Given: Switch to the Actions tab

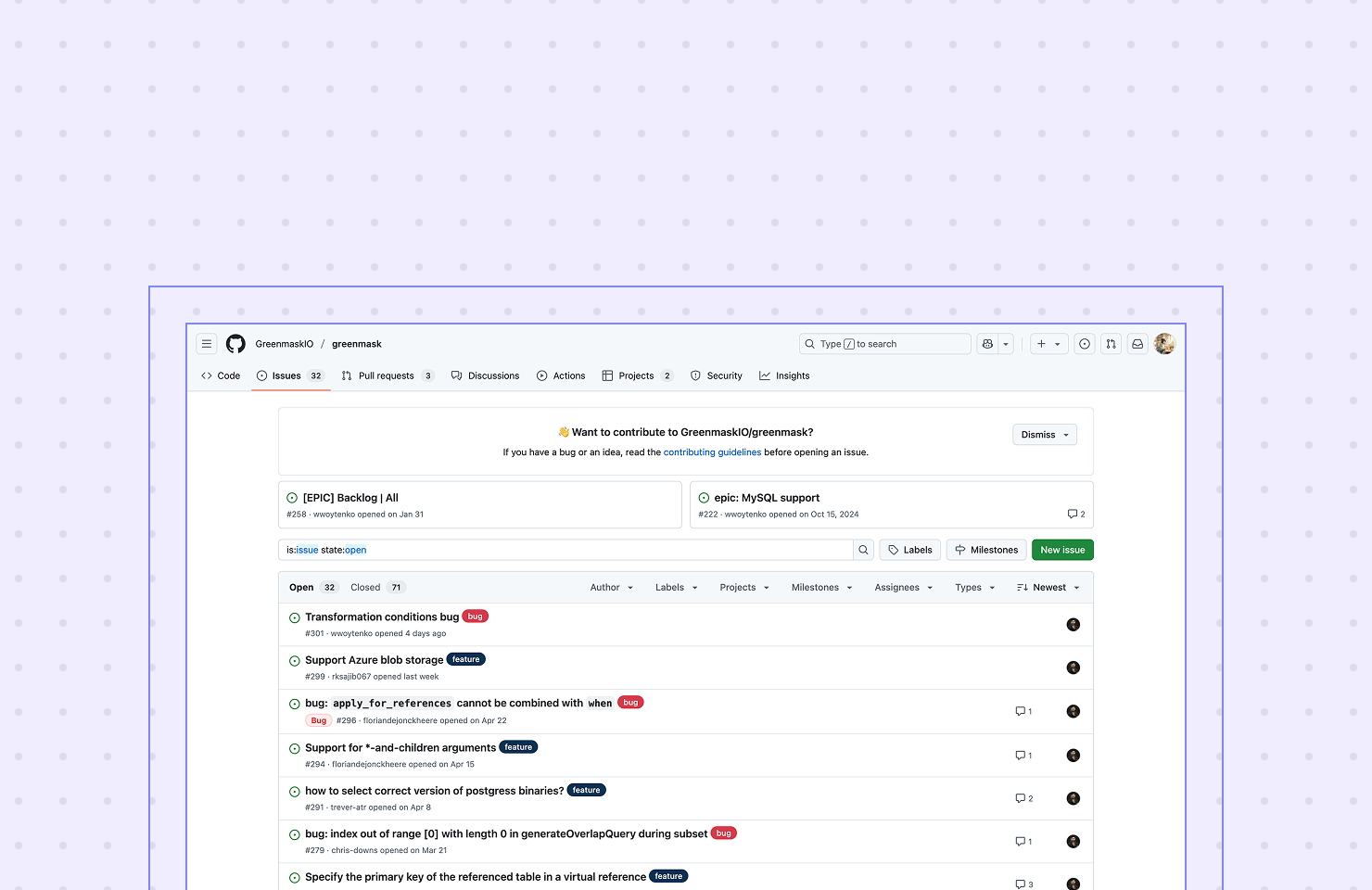Looking at the screenshot, I should click(x=561, y=375).
